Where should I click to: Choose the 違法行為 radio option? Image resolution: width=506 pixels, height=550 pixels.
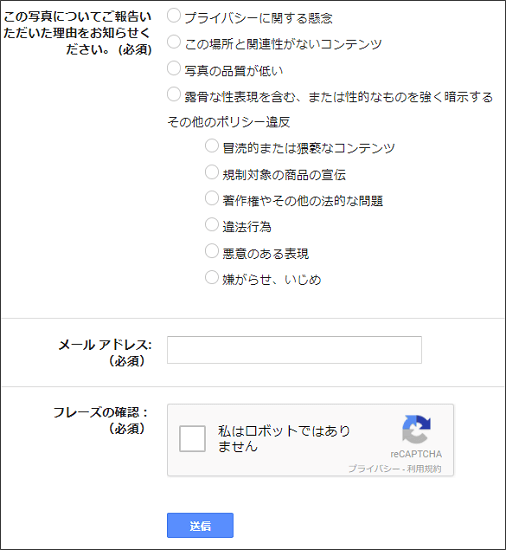(x=211, y=224)
